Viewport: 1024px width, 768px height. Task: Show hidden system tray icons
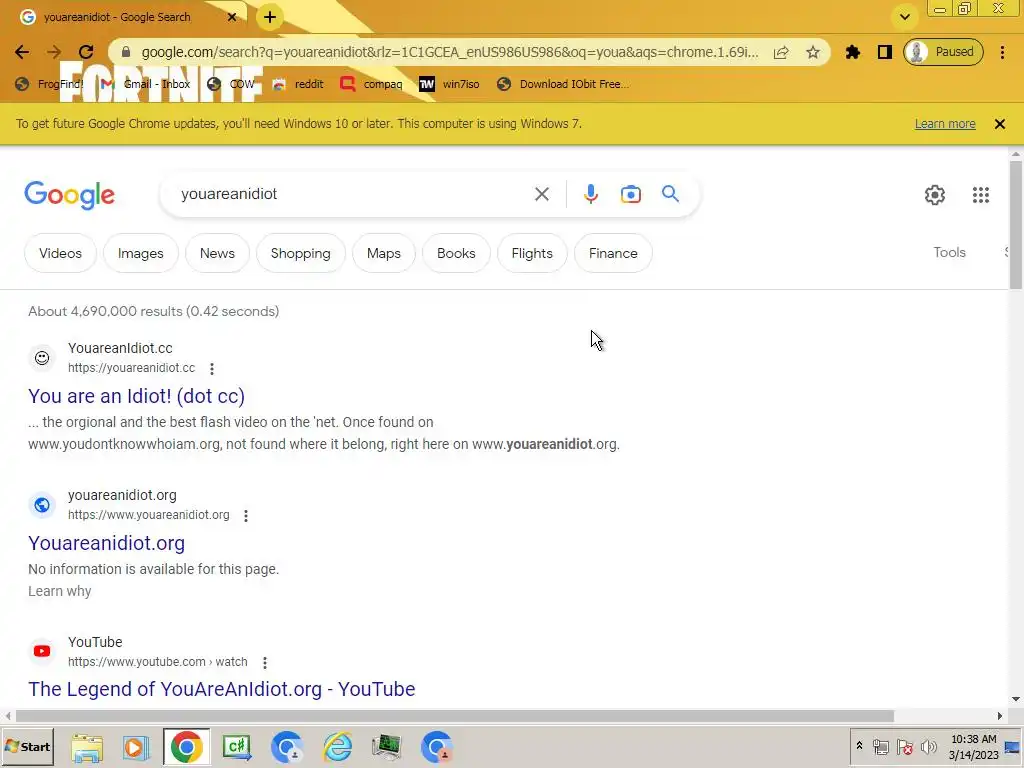[859, 746]
